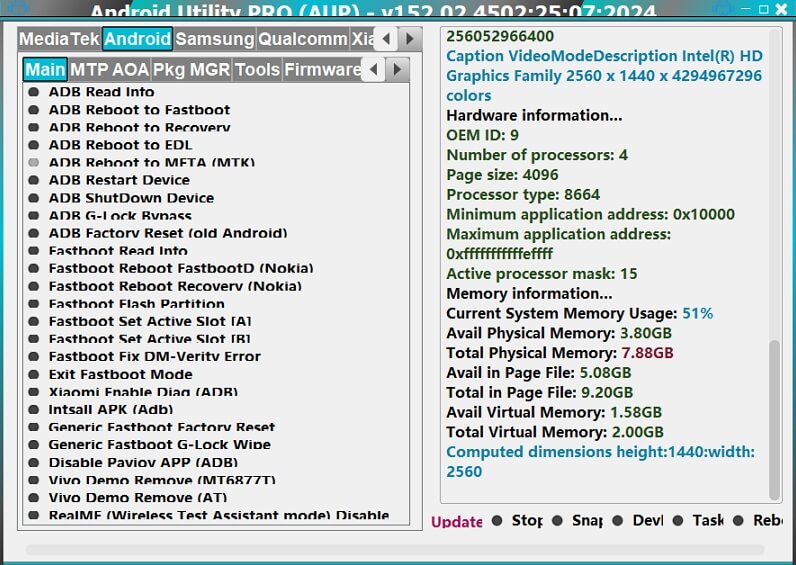Click Number of processors: 4 line
796x565 pixels.
point(537,155)
